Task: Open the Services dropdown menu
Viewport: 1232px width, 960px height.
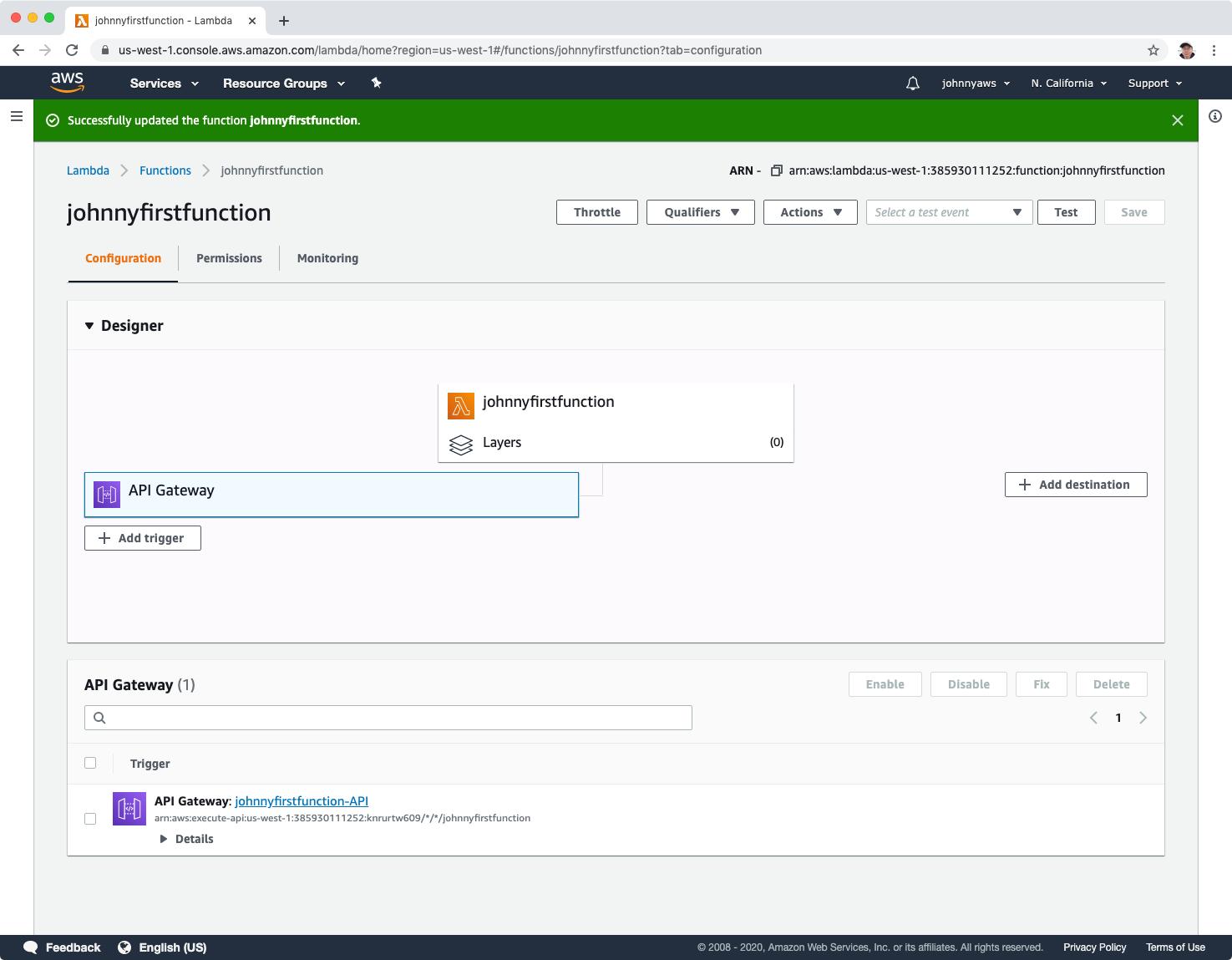Action: (x=165, y=83)
